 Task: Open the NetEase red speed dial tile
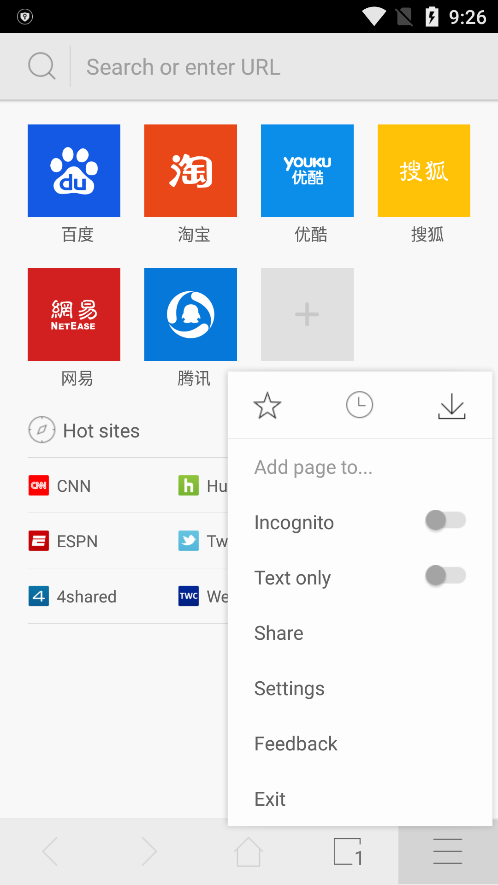(74, 314)
